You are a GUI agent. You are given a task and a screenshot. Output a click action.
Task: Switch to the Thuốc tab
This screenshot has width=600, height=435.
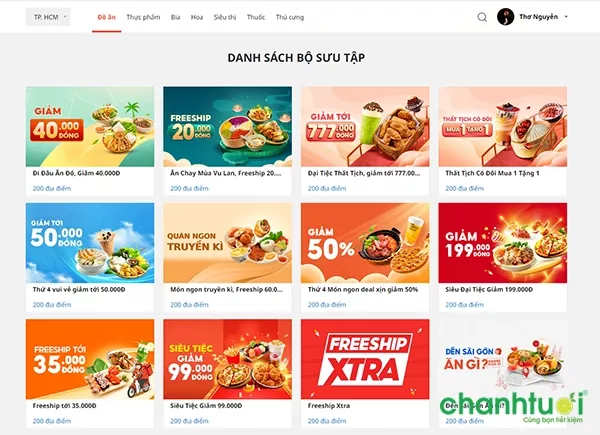[x=256, y=17]
